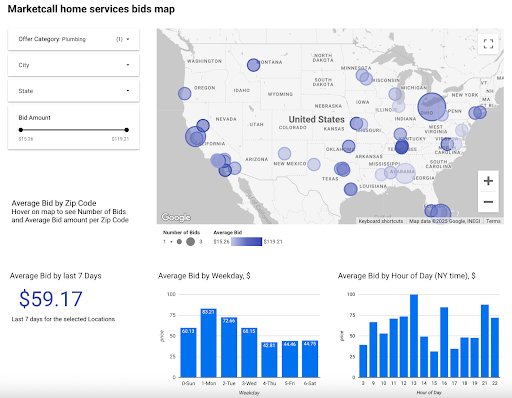
Task: Click the hour 13 bar
Action: pos(414,336)
